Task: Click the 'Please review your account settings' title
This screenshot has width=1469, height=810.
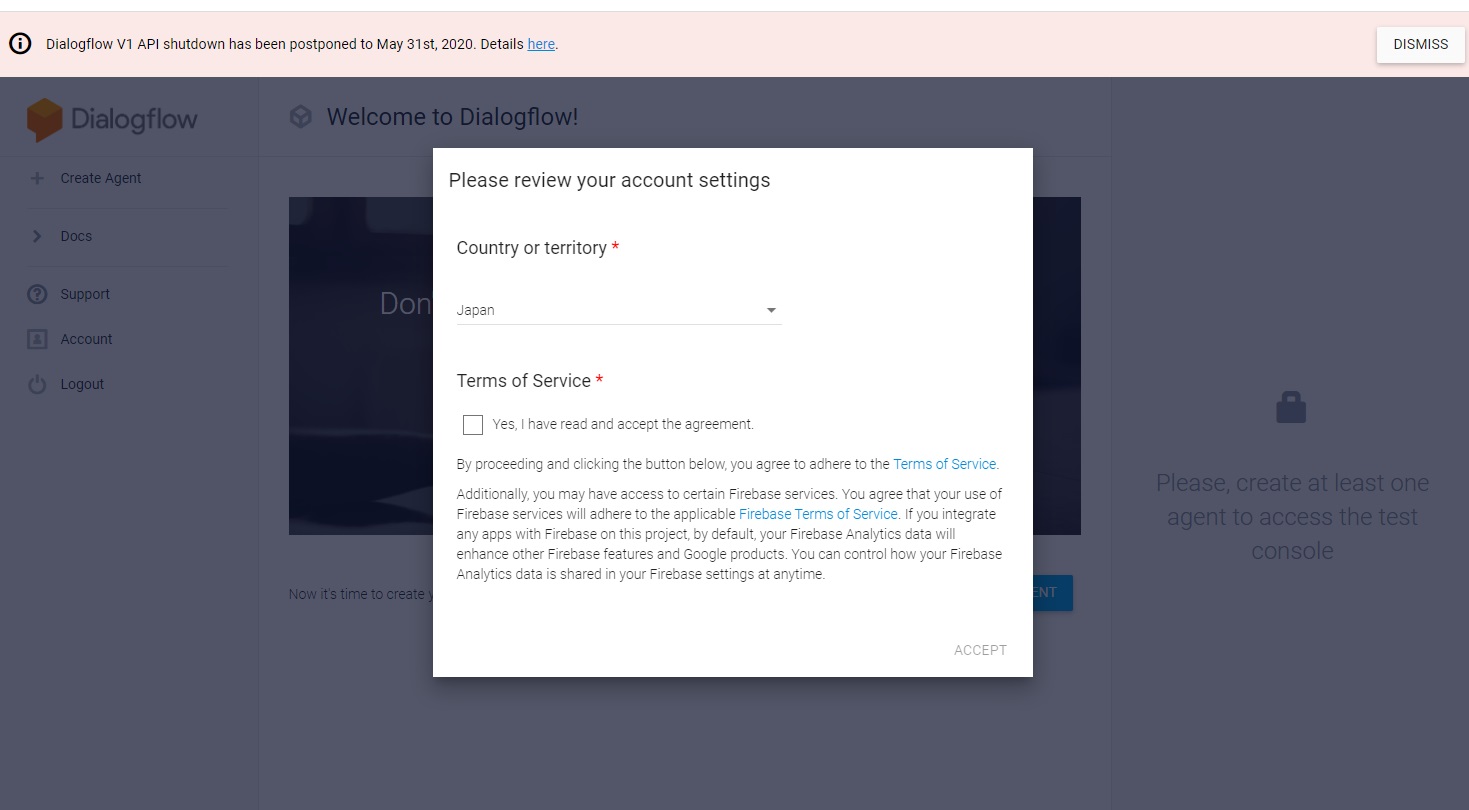Action: pyautogui.click(x=609, y=180)
